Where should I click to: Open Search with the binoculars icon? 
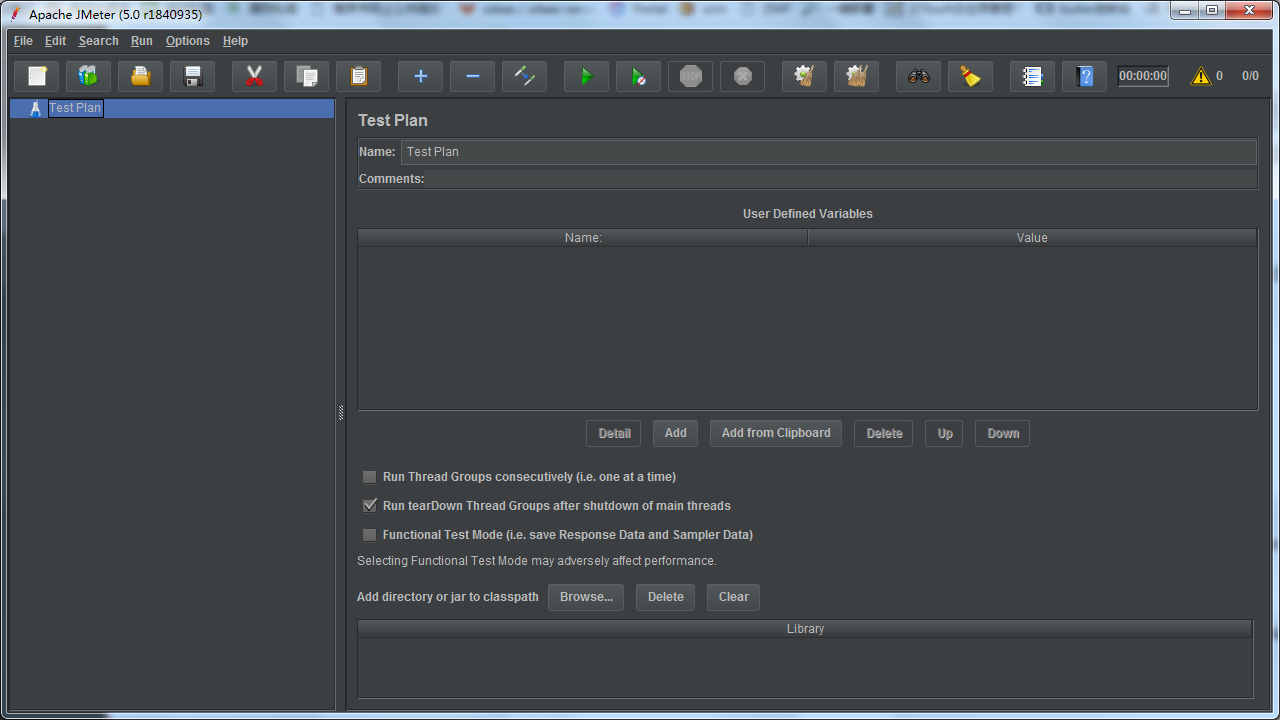click(x=919, y=76)
